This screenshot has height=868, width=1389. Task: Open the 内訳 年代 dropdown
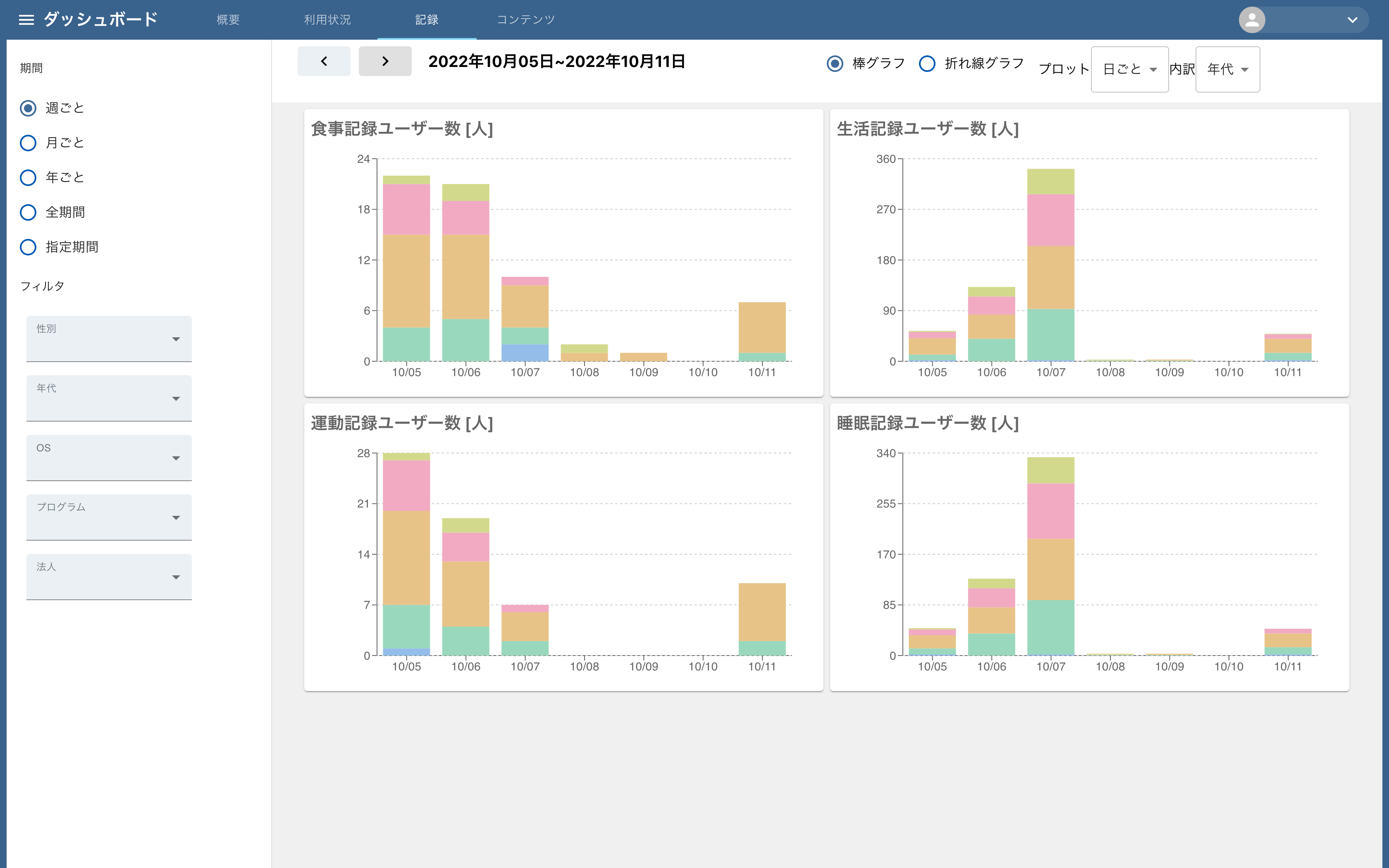click(1227, 69)
